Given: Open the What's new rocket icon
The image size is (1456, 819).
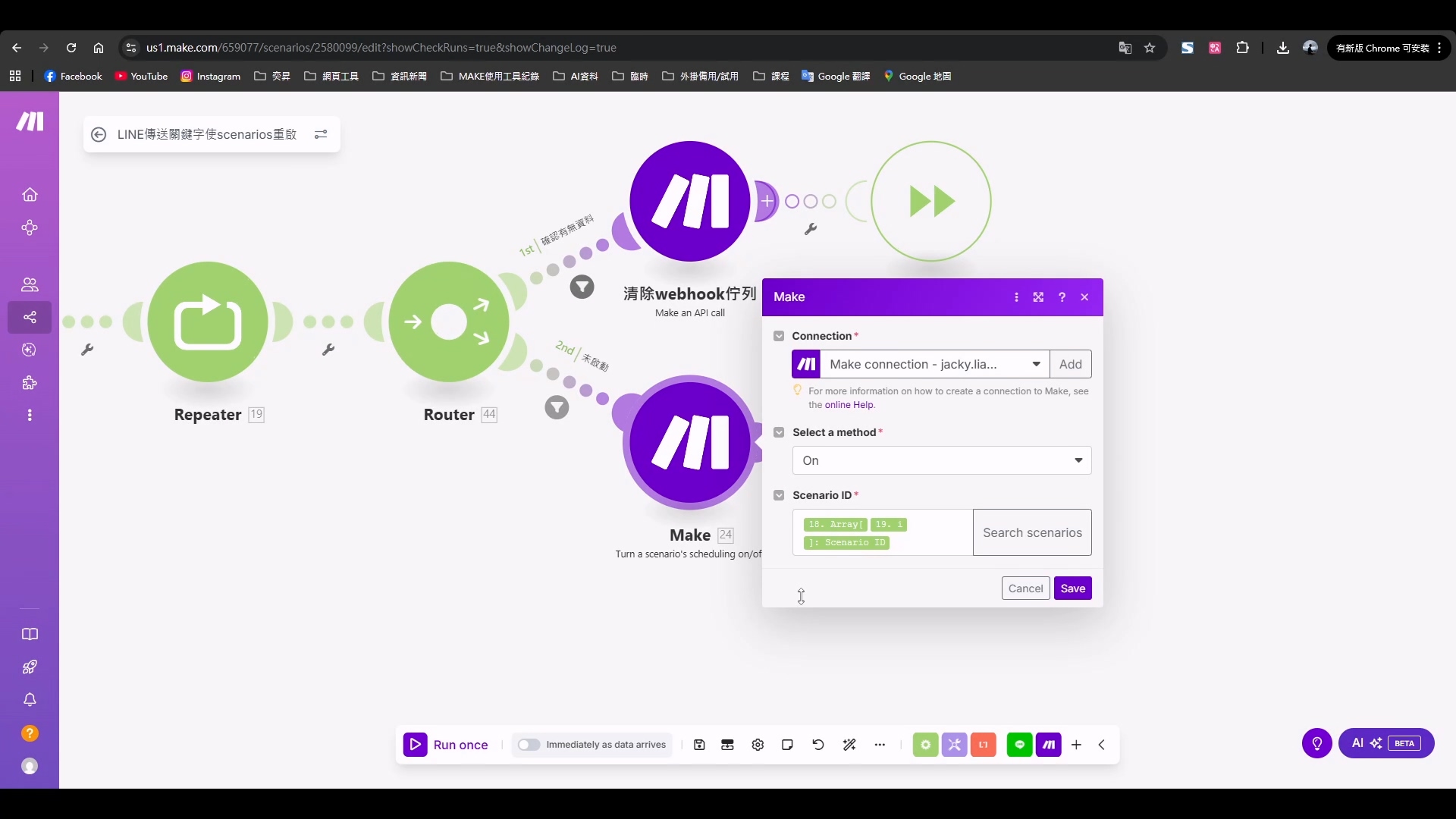Looking at the screenshot, I should [30, 667].
